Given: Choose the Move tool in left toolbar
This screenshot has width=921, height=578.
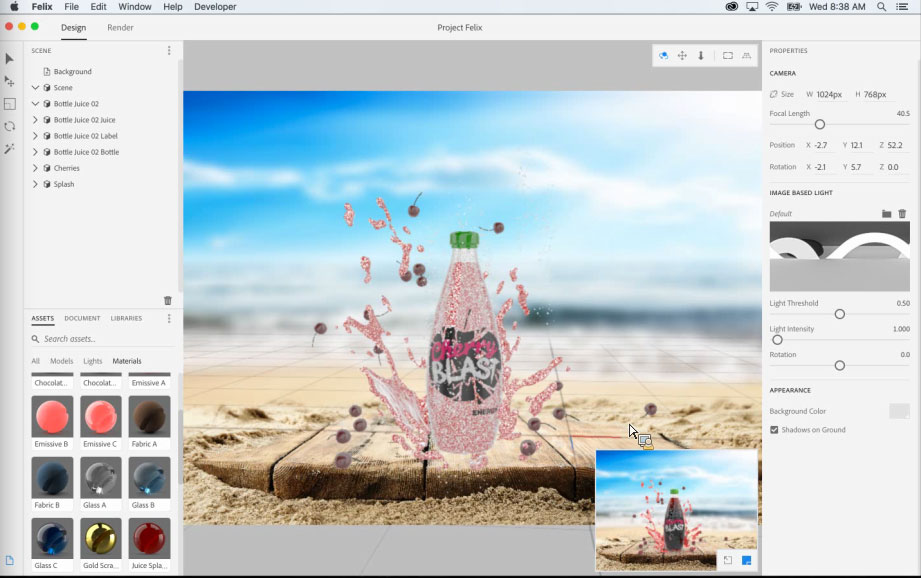Looking at the screenshot, I should (9, 81).
